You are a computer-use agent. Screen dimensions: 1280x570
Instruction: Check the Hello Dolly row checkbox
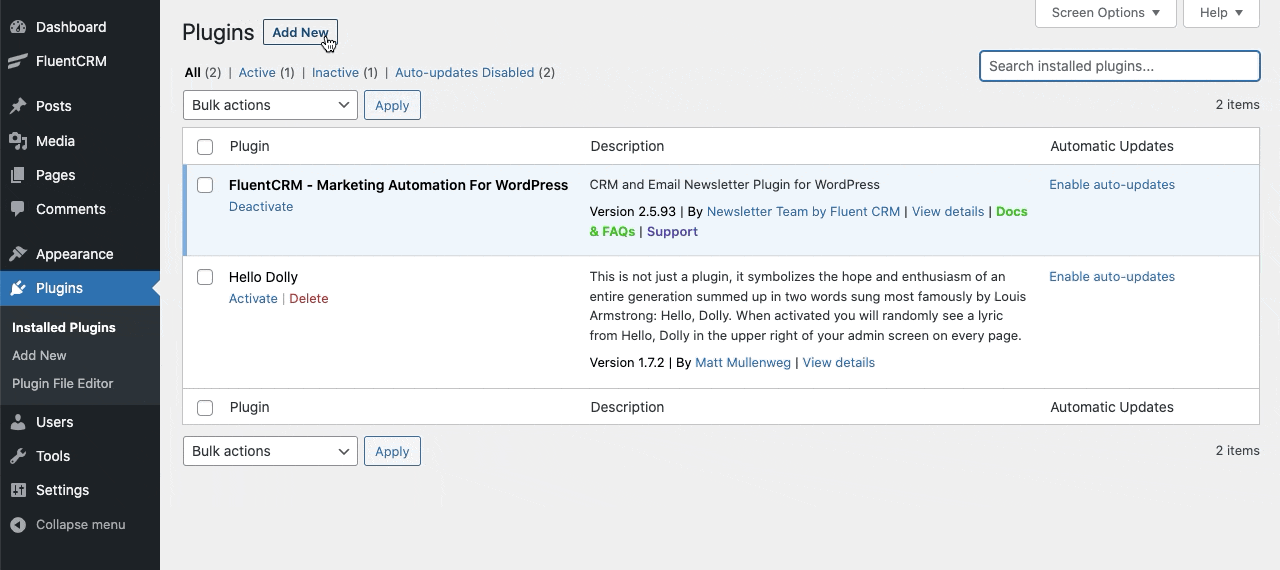click(x=205, y=277)
